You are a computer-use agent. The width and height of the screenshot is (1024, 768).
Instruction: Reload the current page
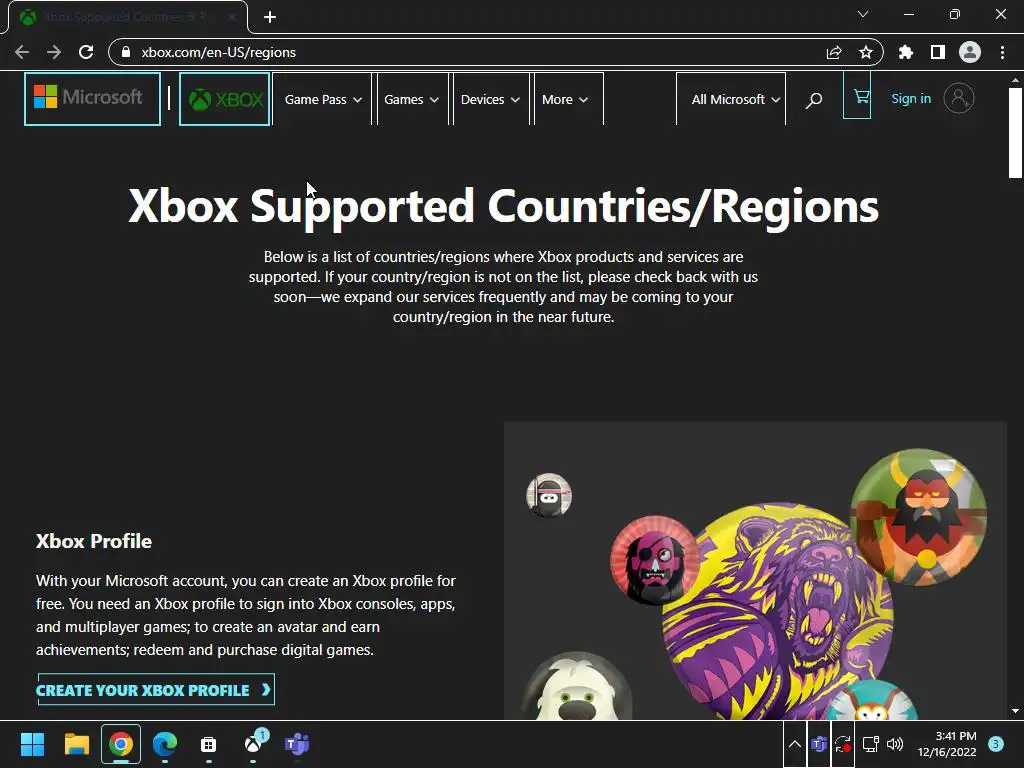click(x=86, y=52)
